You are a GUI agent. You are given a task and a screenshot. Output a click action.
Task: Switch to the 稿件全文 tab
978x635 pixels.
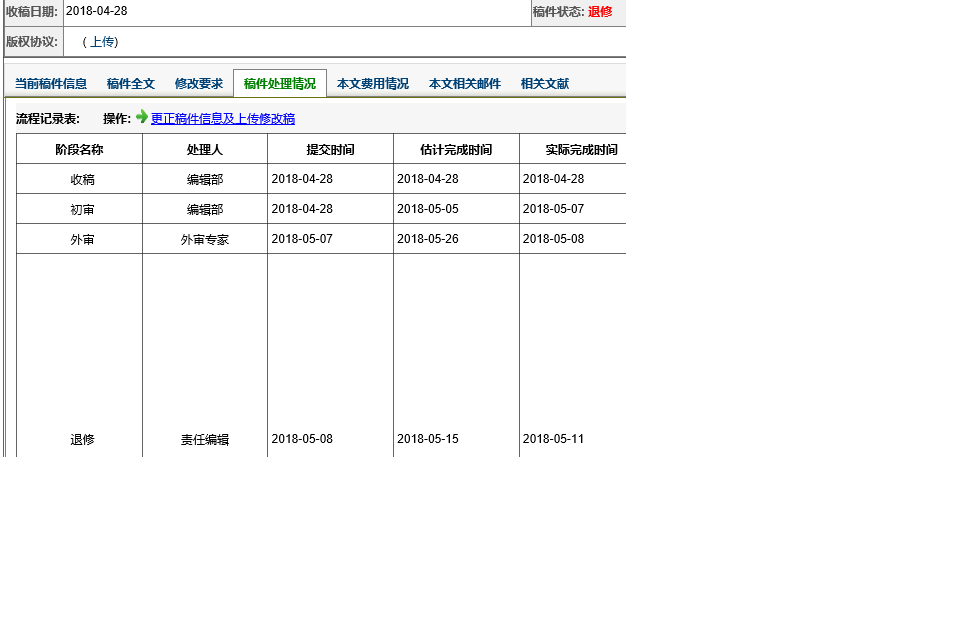click(x=131, y=84)
